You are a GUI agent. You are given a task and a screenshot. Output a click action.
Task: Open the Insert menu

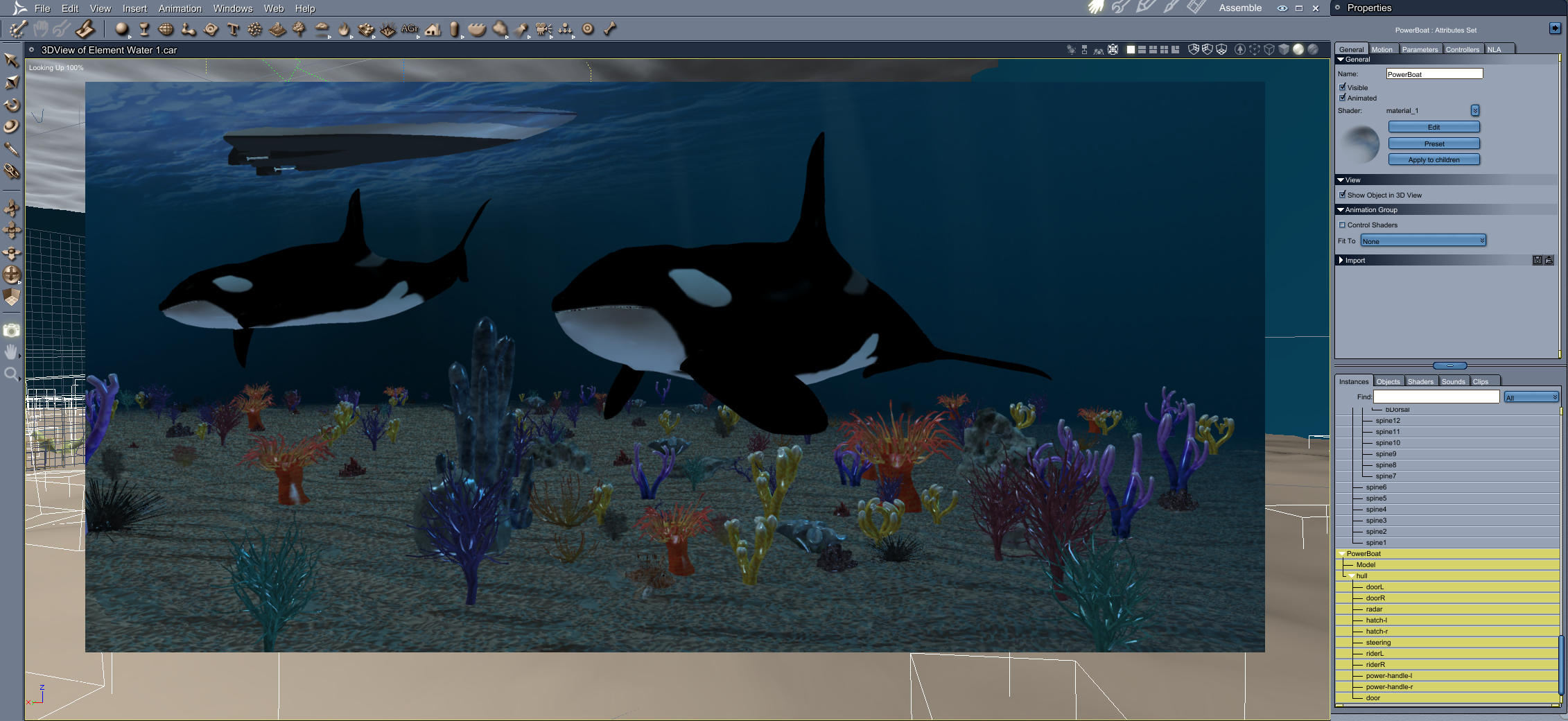[134, 8]
